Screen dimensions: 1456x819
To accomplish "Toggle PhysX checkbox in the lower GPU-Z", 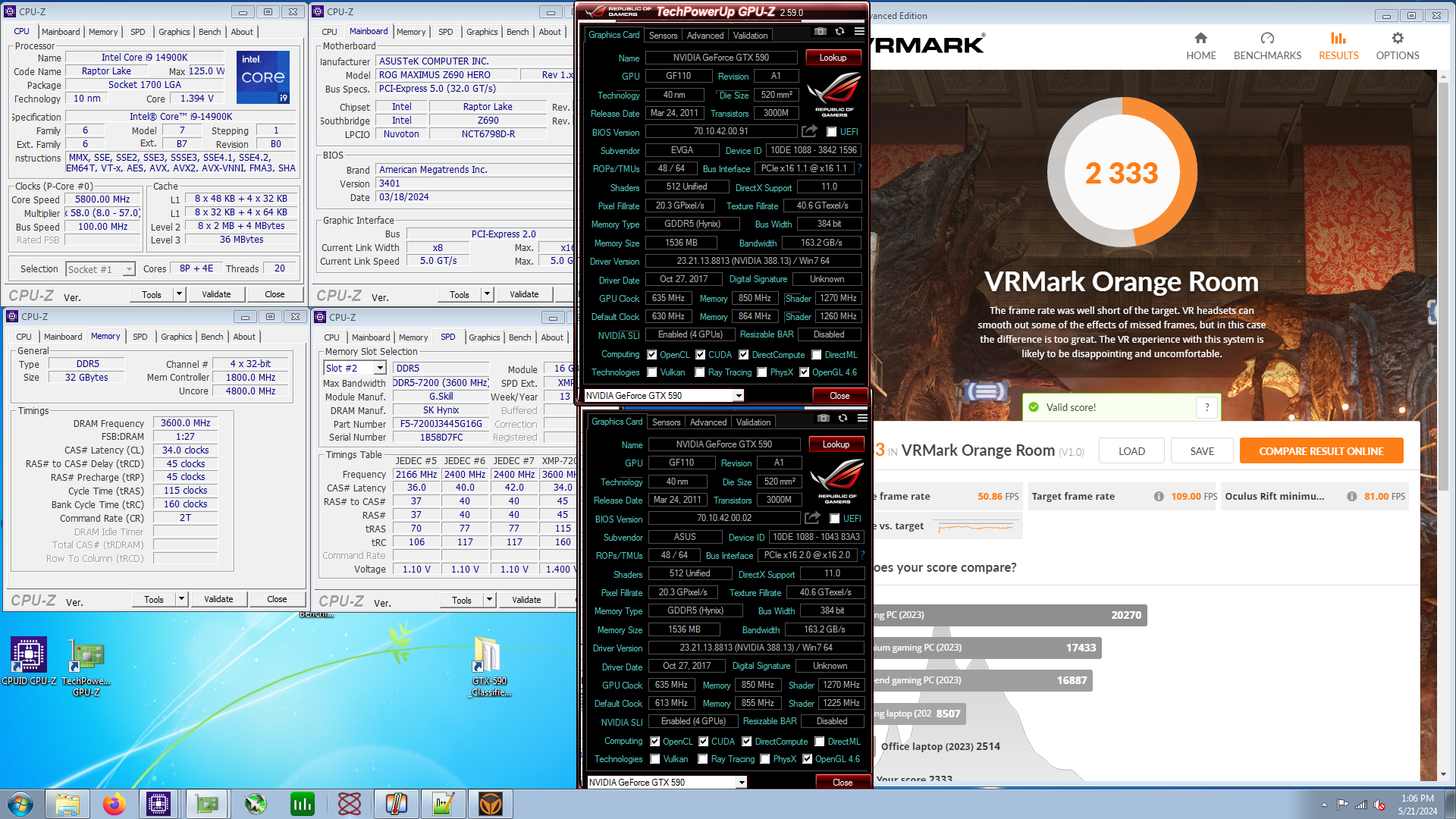I will [x=765, y=759].
